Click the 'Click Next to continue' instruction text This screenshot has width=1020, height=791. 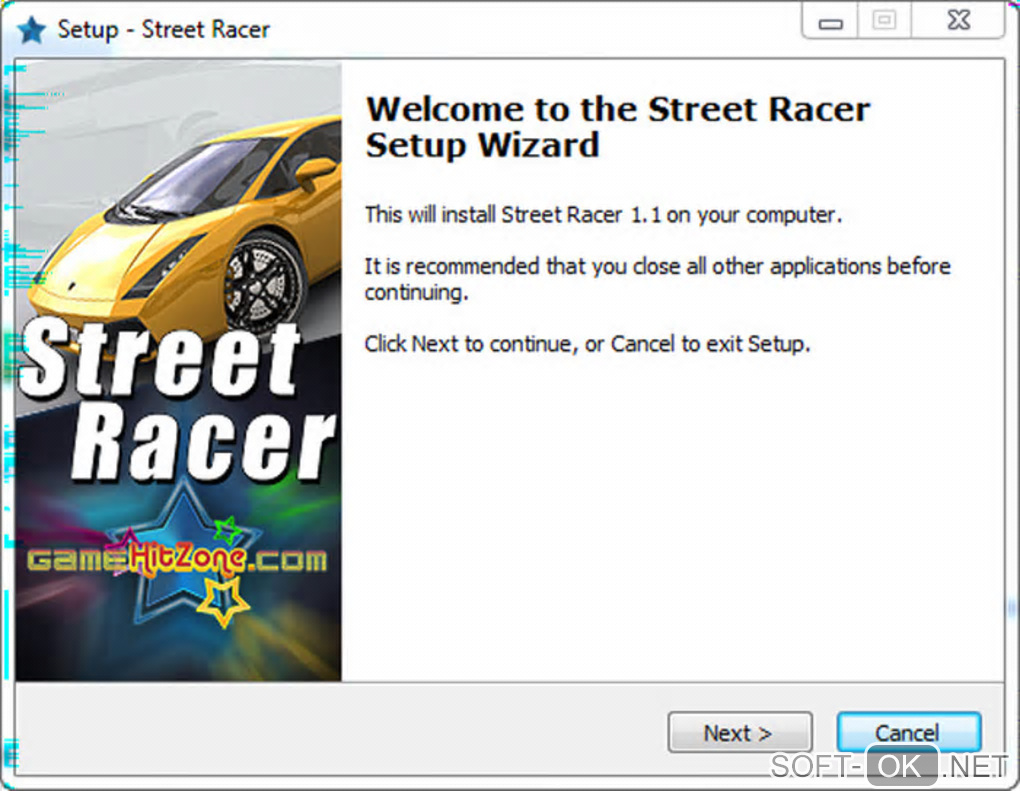point(587,343)
